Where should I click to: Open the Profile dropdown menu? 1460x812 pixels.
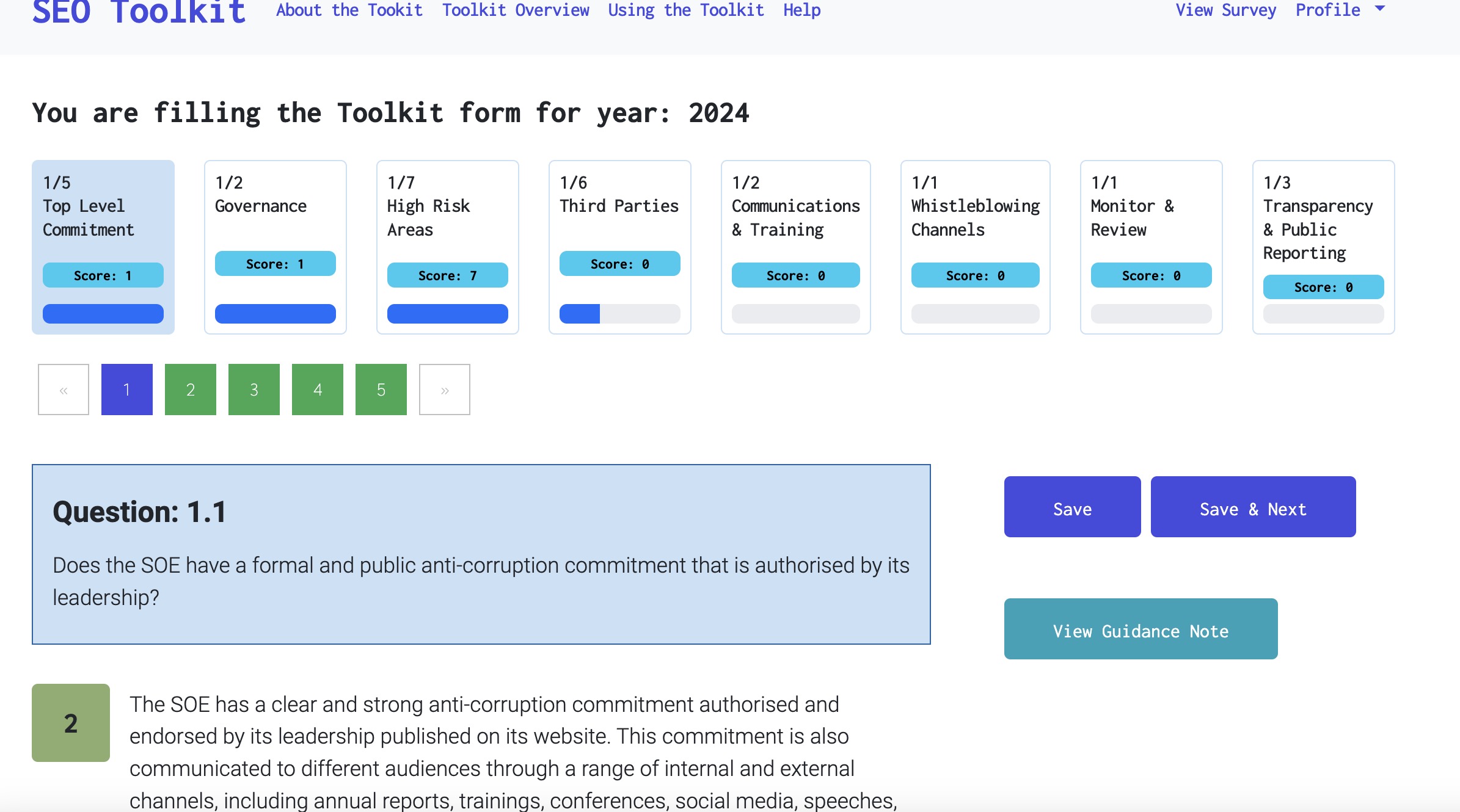[1339, 10]
